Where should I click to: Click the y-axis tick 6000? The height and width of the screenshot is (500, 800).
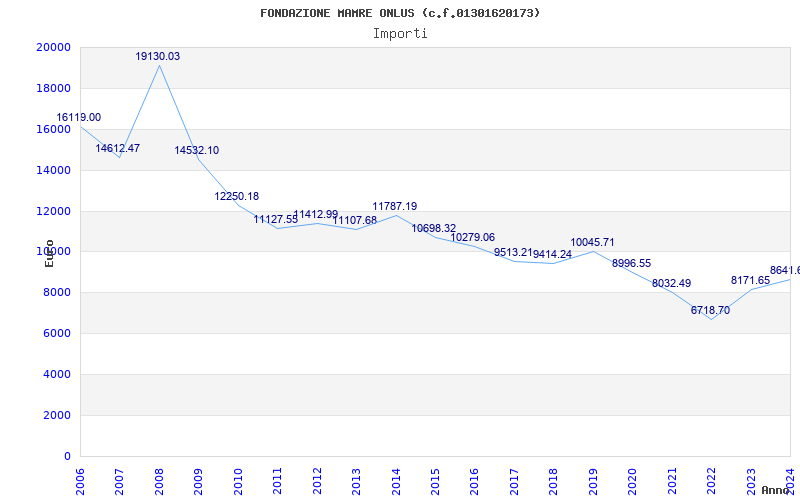pyautogui.click(x=57, y=334)
